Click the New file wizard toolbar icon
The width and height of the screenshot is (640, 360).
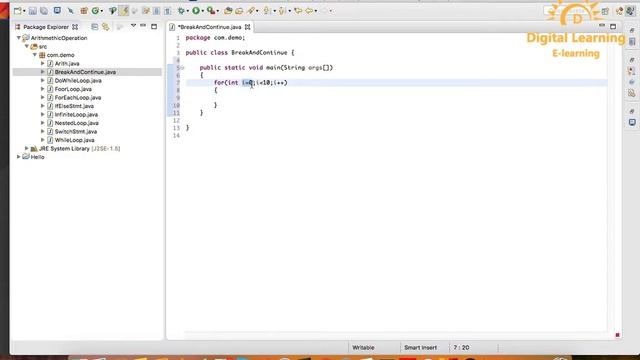coord(18,11)
